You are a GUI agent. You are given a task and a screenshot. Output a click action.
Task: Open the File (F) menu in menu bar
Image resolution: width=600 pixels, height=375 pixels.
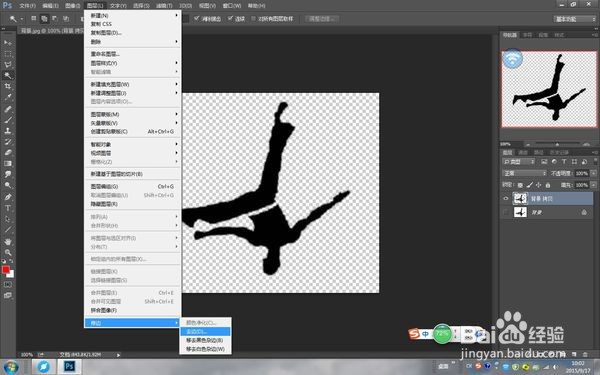(27, 5)
